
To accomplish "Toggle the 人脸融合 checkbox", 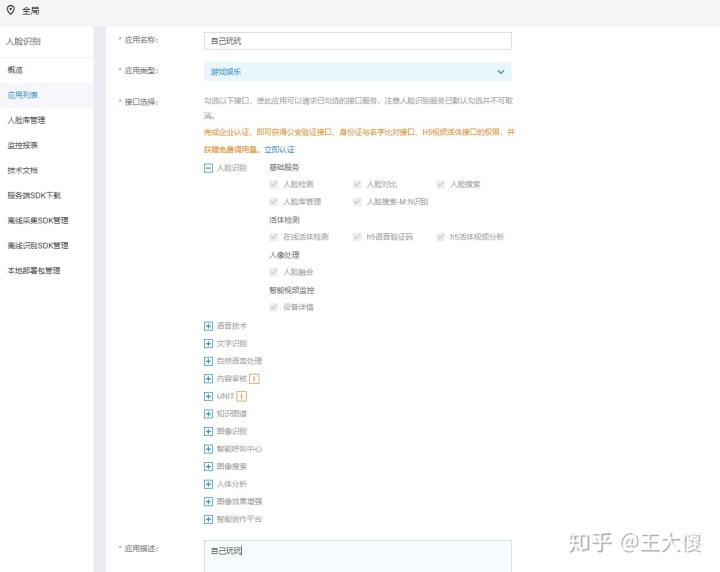I will pos(274,272).
